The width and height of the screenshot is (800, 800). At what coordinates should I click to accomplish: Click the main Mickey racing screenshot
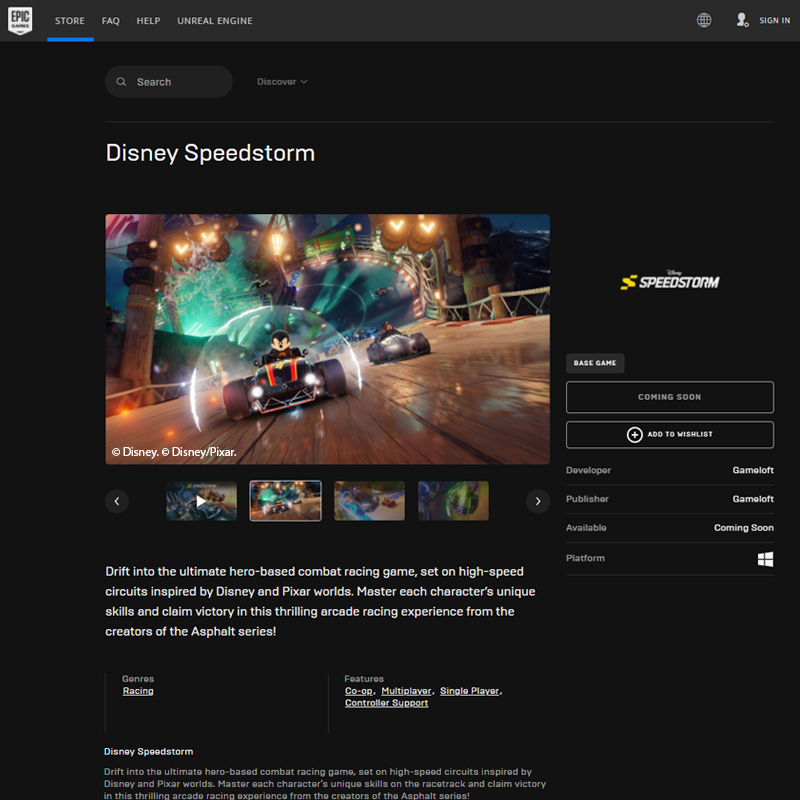pyautogui.click(x=328, y=339)
